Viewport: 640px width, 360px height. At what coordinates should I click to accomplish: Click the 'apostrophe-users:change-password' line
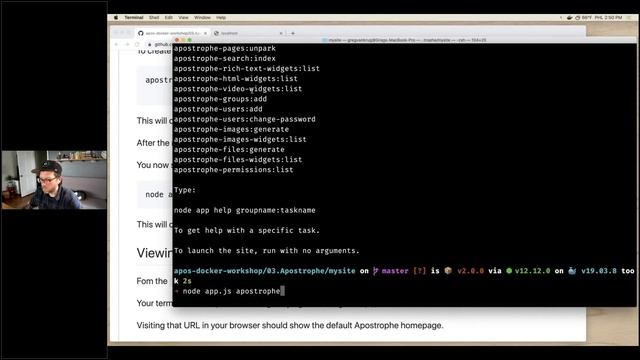pos(245,119)
